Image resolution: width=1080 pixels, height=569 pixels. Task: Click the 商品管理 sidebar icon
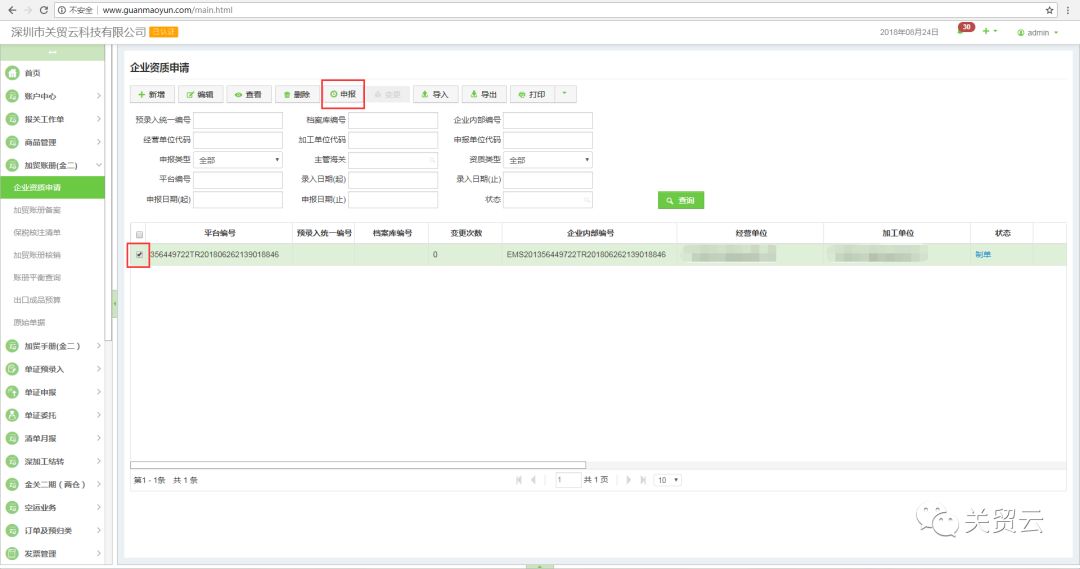[12, 142]
